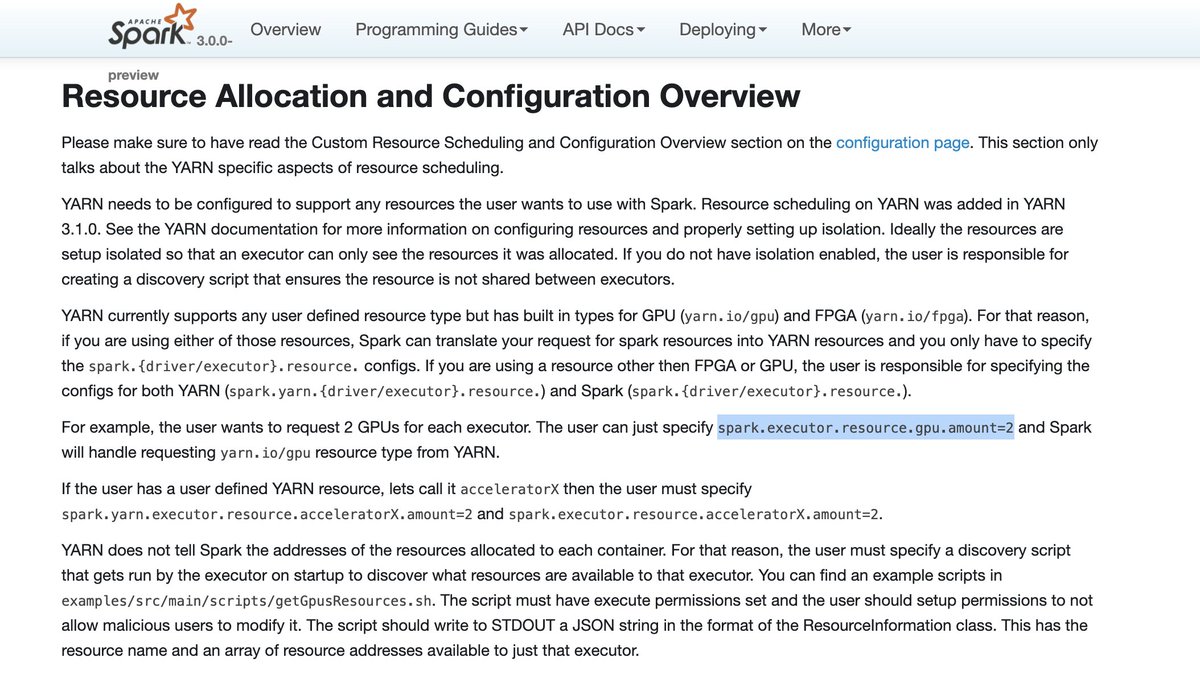
Task: Open the Overview nav link
Action: [286, 30]
